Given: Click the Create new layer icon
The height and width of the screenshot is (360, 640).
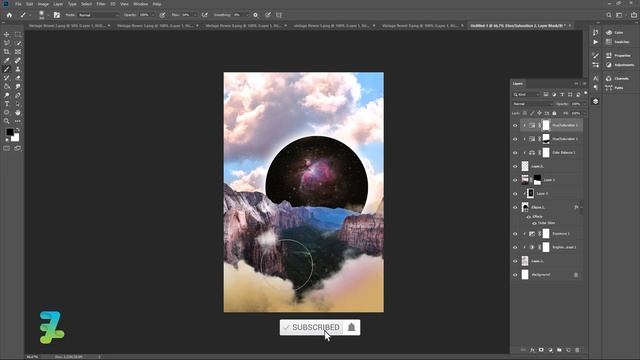Looking at the screenshot, I should tap(568, 350).
